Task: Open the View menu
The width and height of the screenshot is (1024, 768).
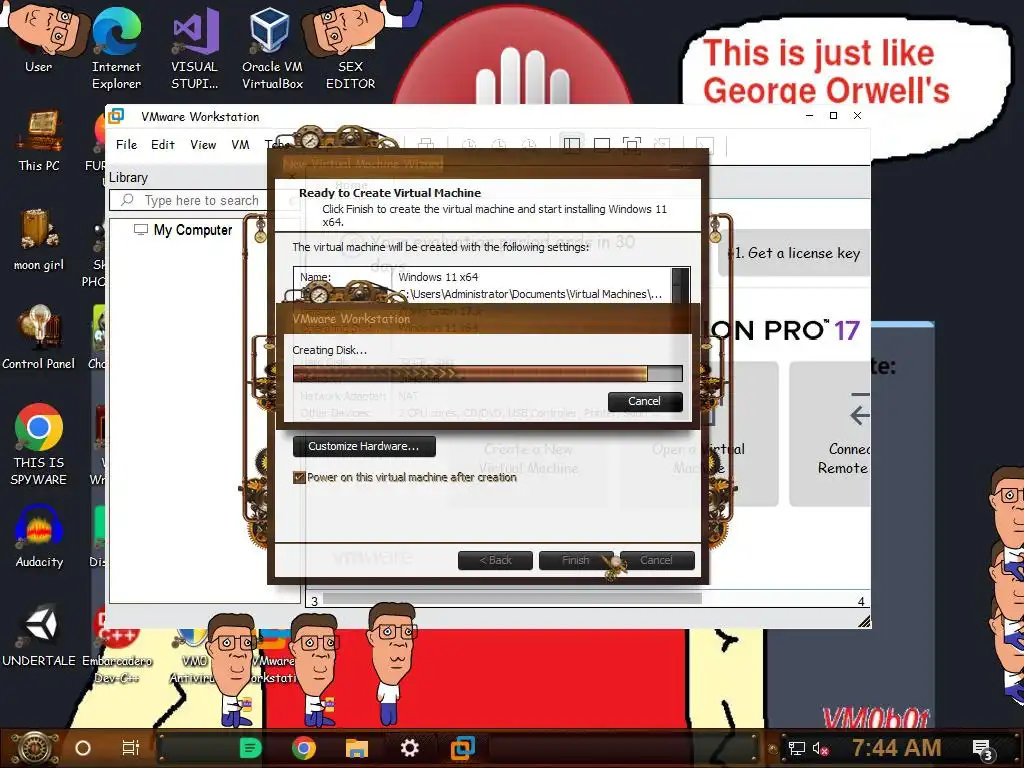Action: (x=203, y=144)
